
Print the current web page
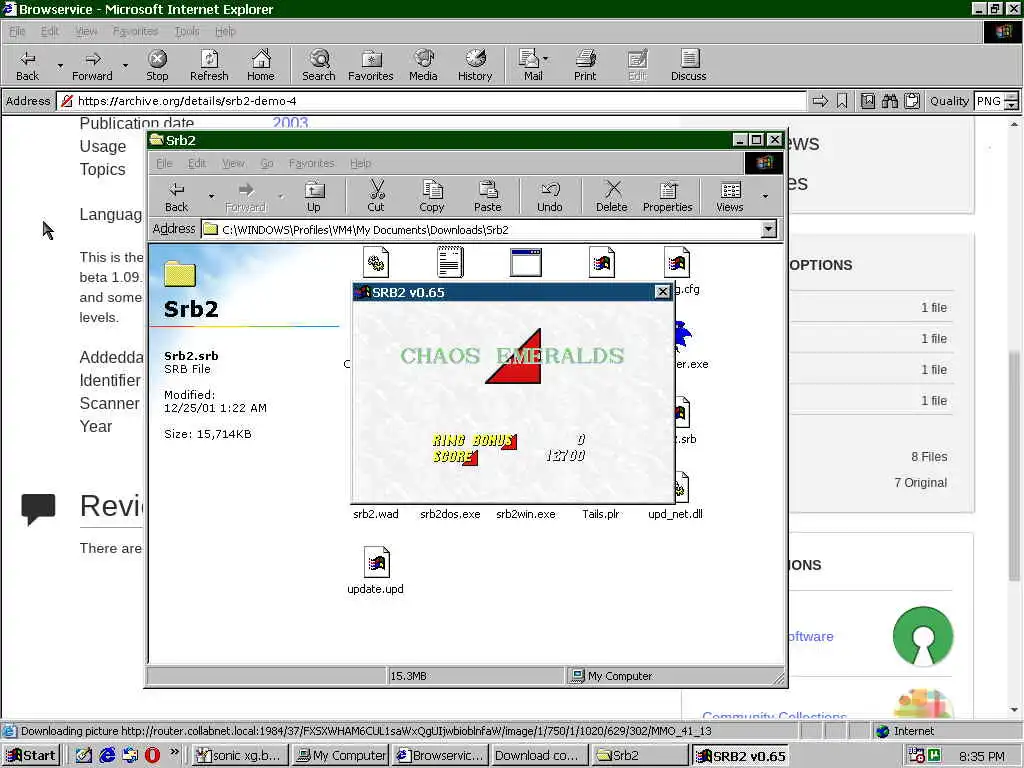(585, 65)
